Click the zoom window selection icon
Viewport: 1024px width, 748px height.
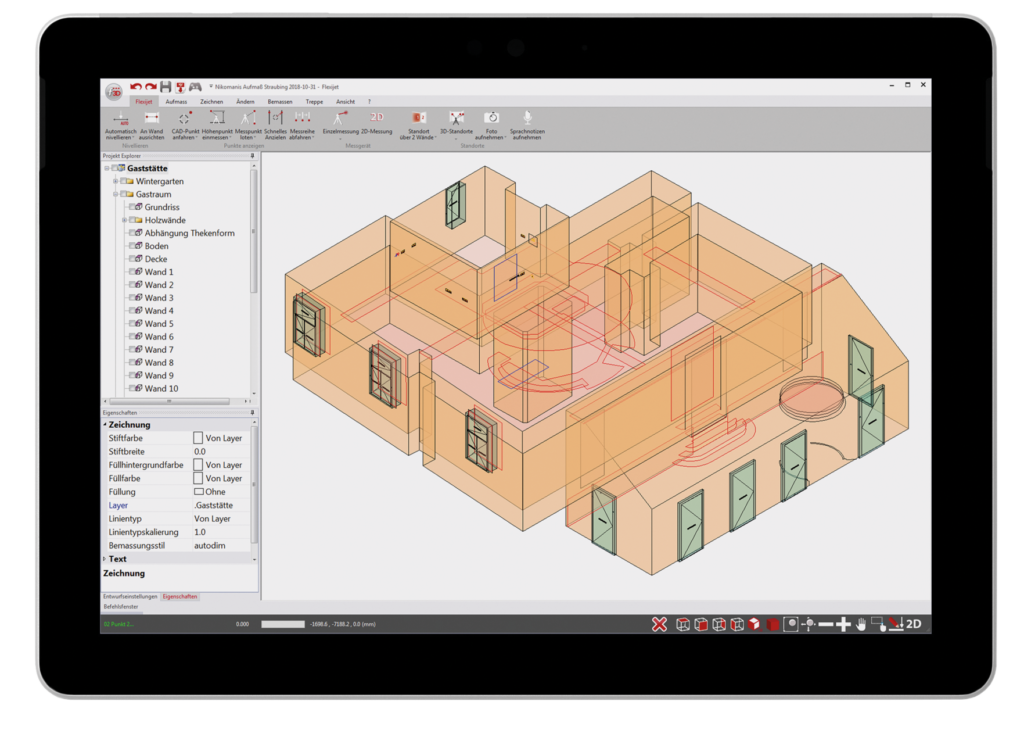tap(878, 625)
